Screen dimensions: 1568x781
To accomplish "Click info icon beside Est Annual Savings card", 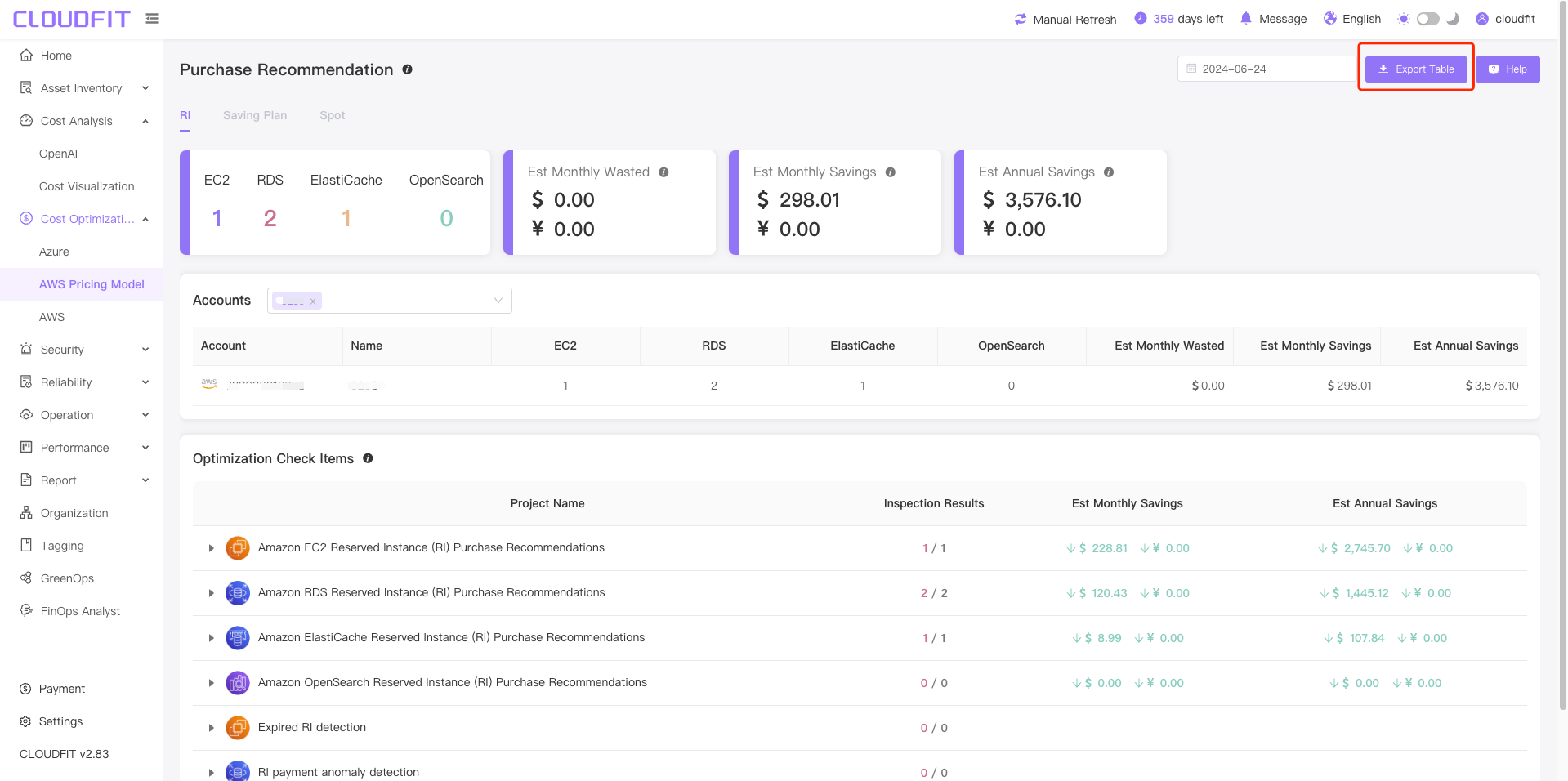I will [1109, 172].
